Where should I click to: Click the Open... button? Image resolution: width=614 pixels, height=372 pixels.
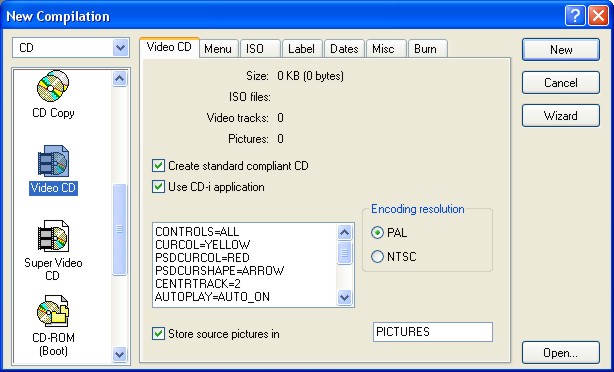click(560, 353)
